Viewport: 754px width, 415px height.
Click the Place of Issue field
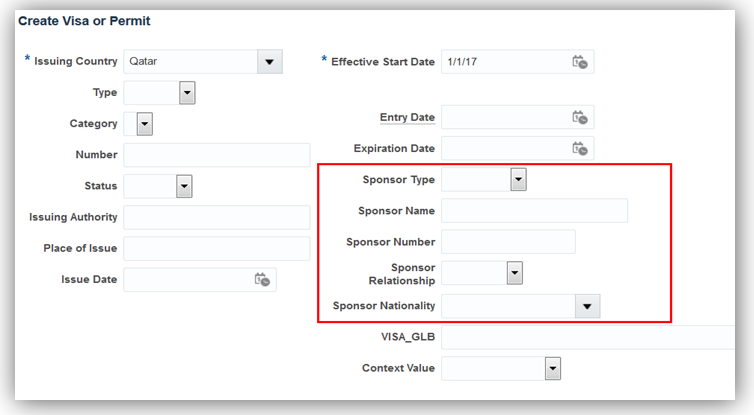216,248
